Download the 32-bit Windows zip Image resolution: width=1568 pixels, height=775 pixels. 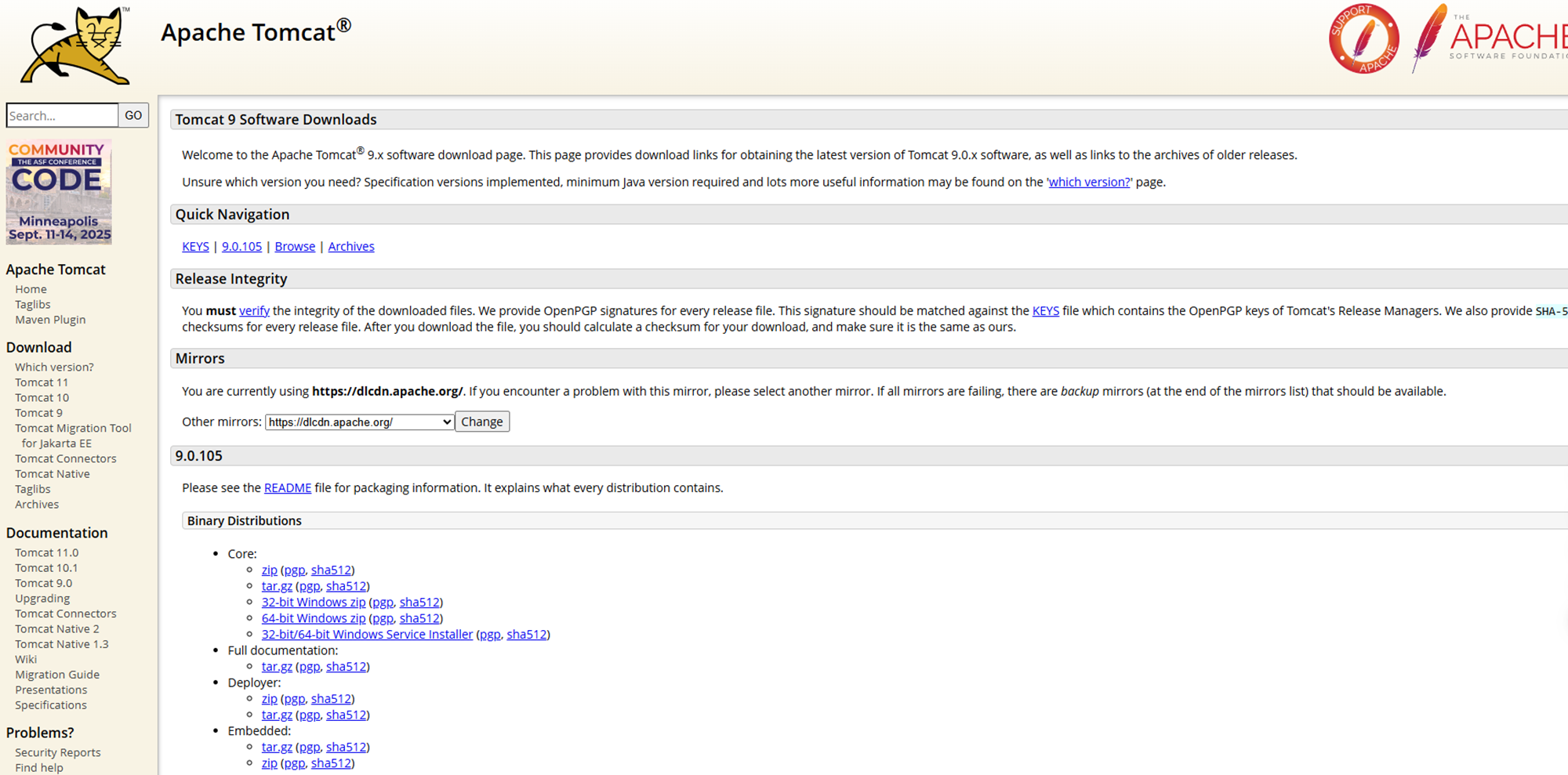(x=314, y=602)
